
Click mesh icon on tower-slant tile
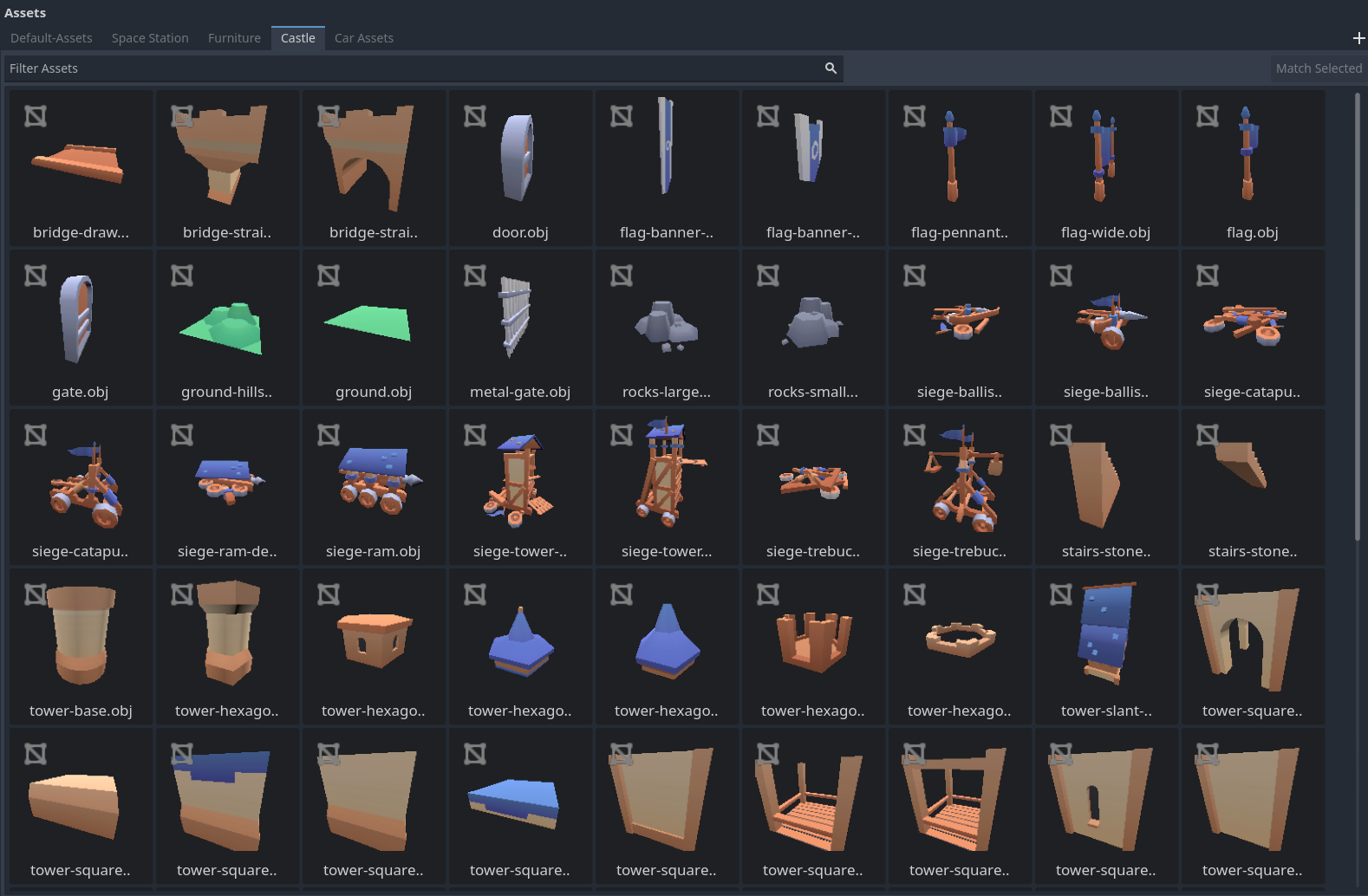pyautogui.click(x=1061, y=594)
